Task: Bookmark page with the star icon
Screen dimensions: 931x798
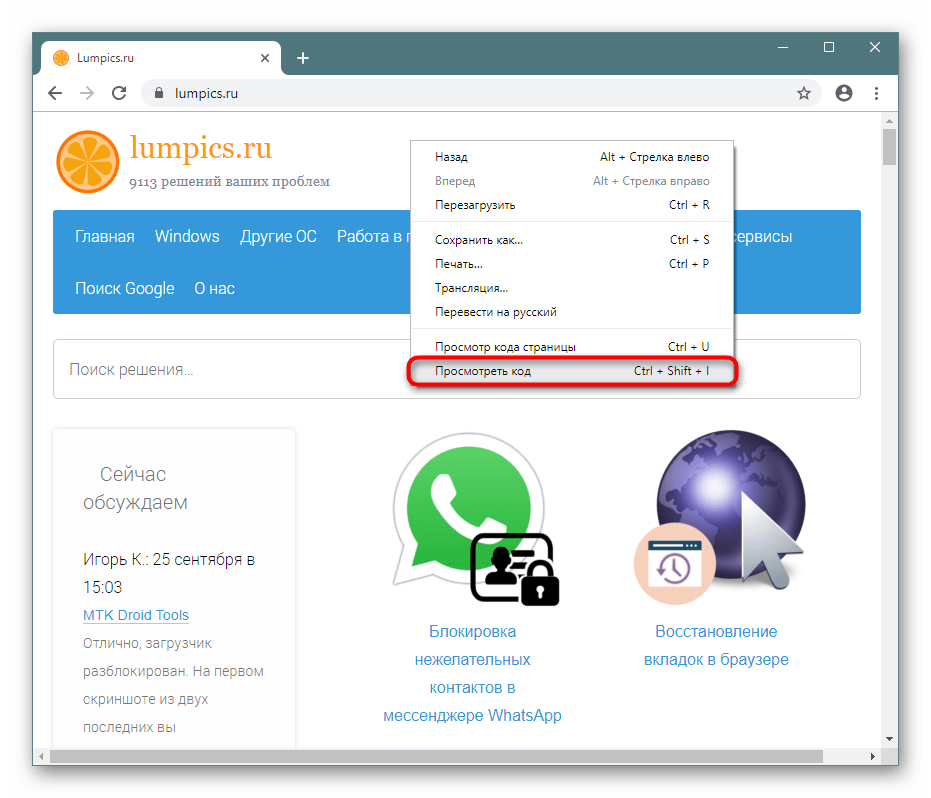Action: coord(803,93)
